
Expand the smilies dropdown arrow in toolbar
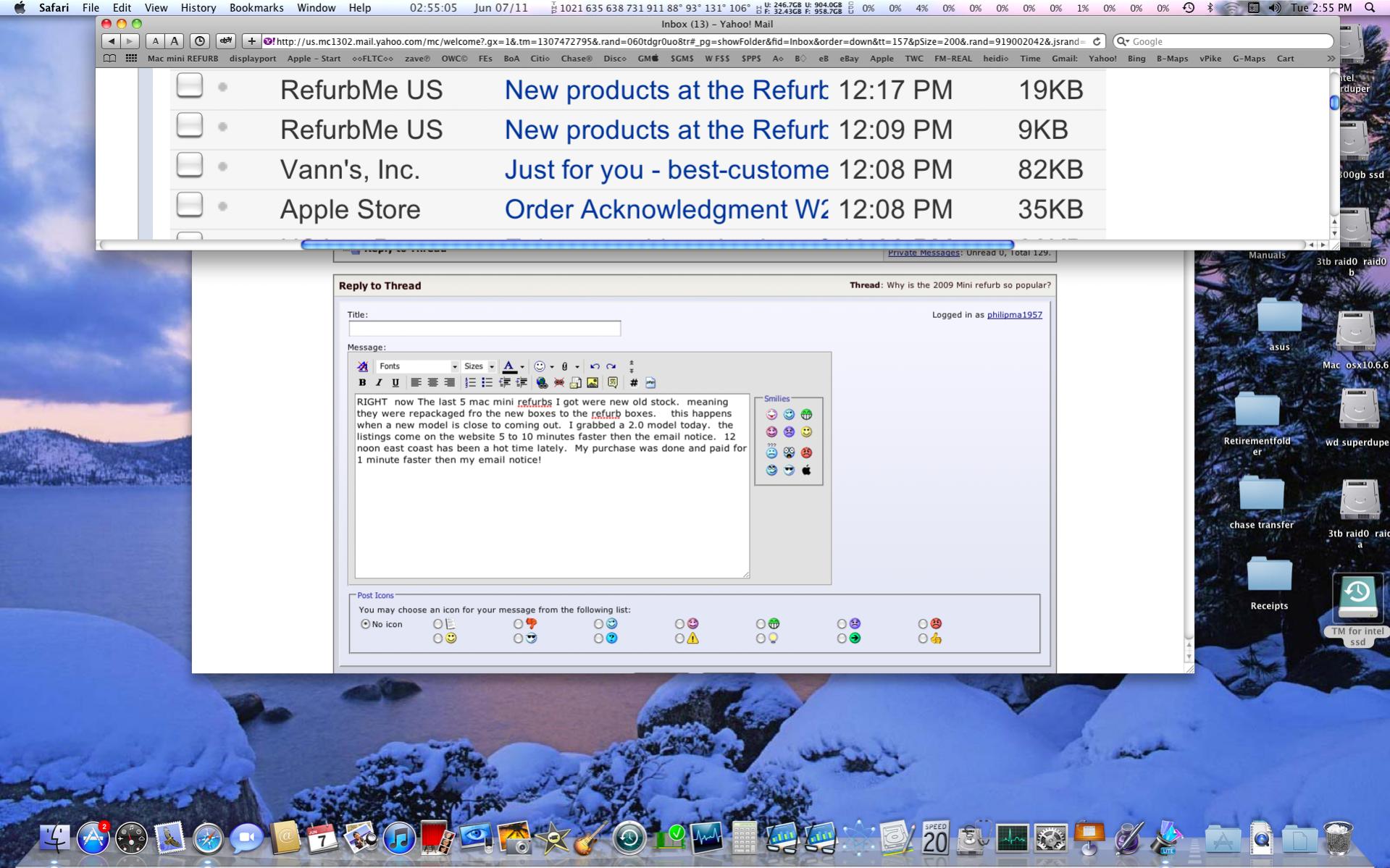(552, 367)
